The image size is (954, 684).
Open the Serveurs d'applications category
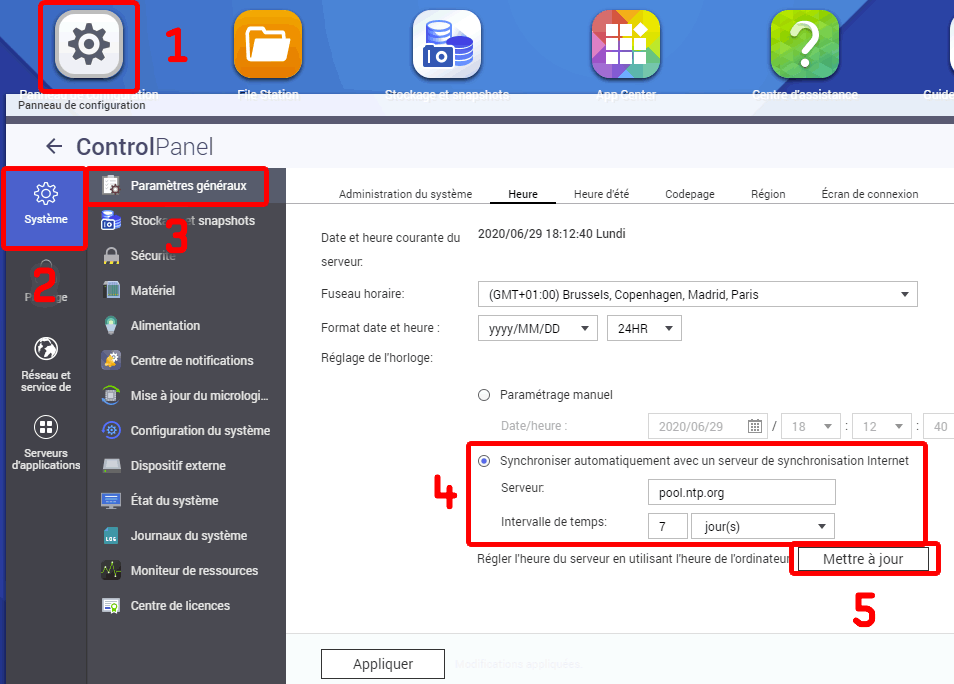tap(45, 443)
